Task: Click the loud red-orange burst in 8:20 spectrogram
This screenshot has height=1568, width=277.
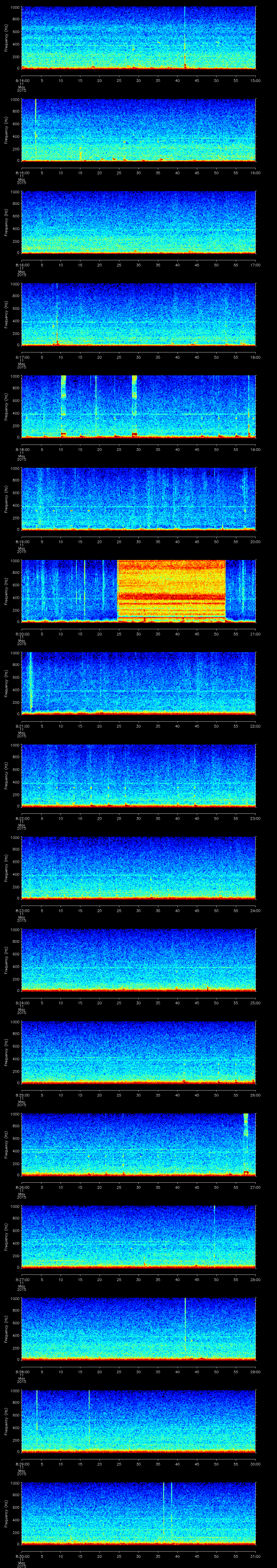Action: pyautogui.click(x=171, y=590)
